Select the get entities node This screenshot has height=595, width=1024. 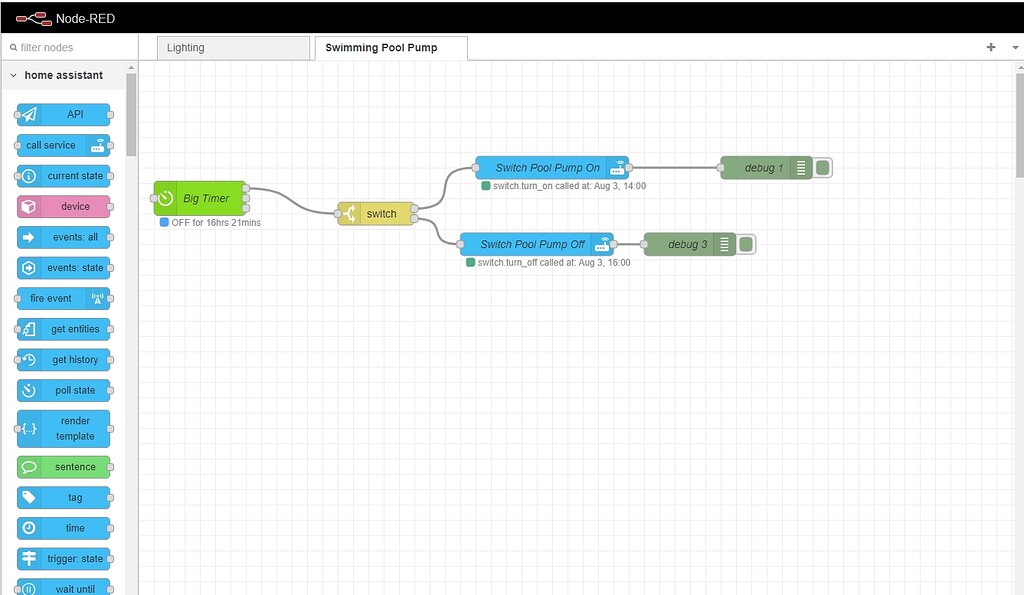[64, 329]
